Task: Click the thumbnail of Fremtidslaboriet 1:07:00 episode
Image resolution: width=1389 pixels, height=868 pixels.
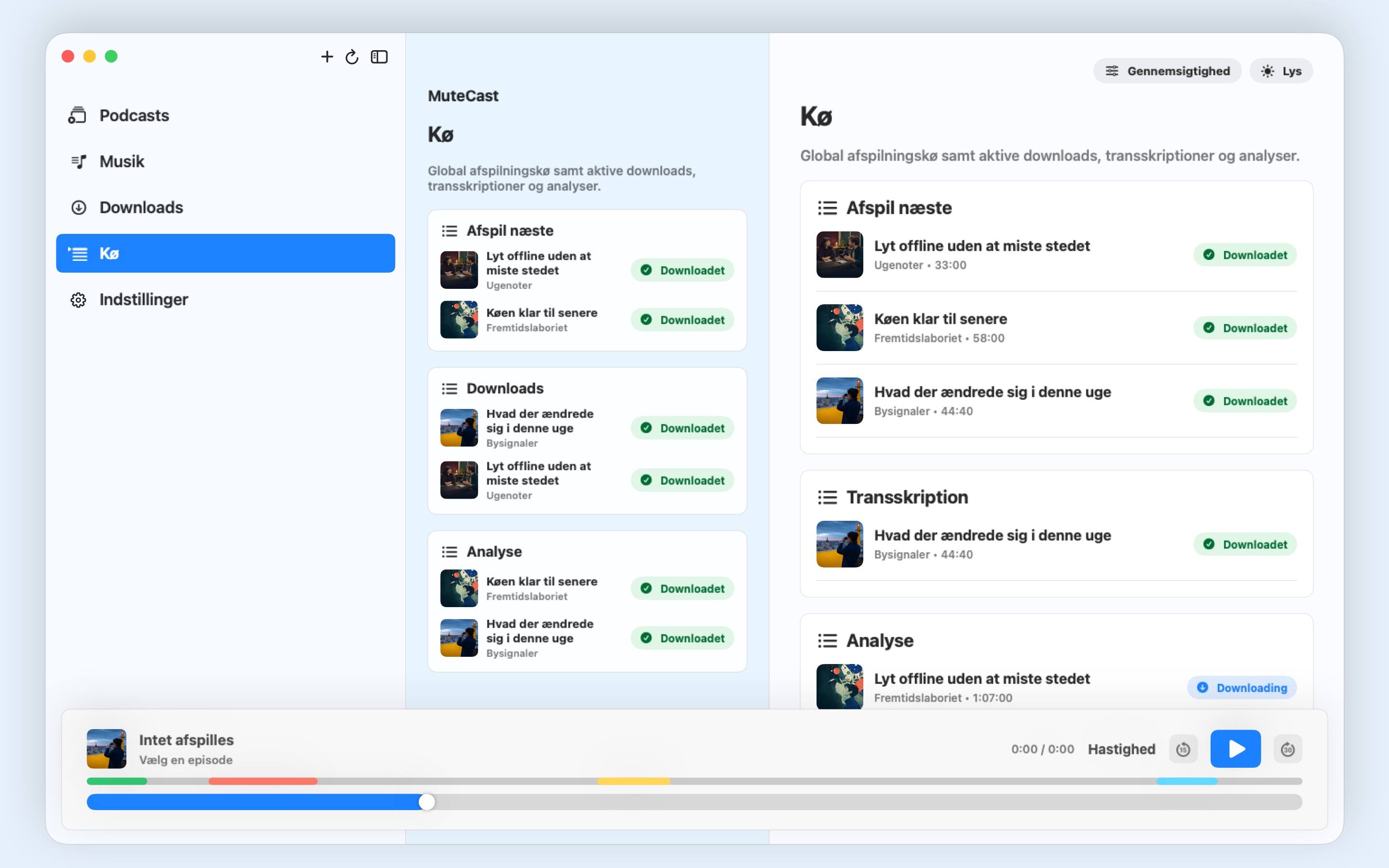Action: point(839,687)
